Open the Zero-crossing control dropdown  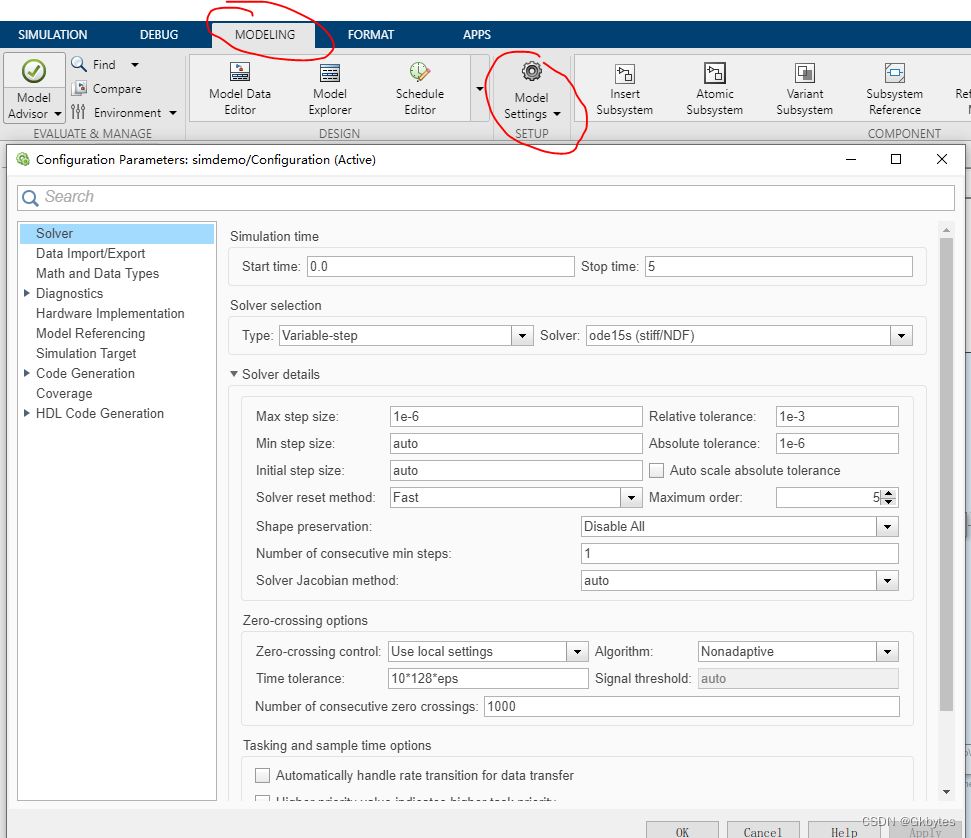coord(577,652)
